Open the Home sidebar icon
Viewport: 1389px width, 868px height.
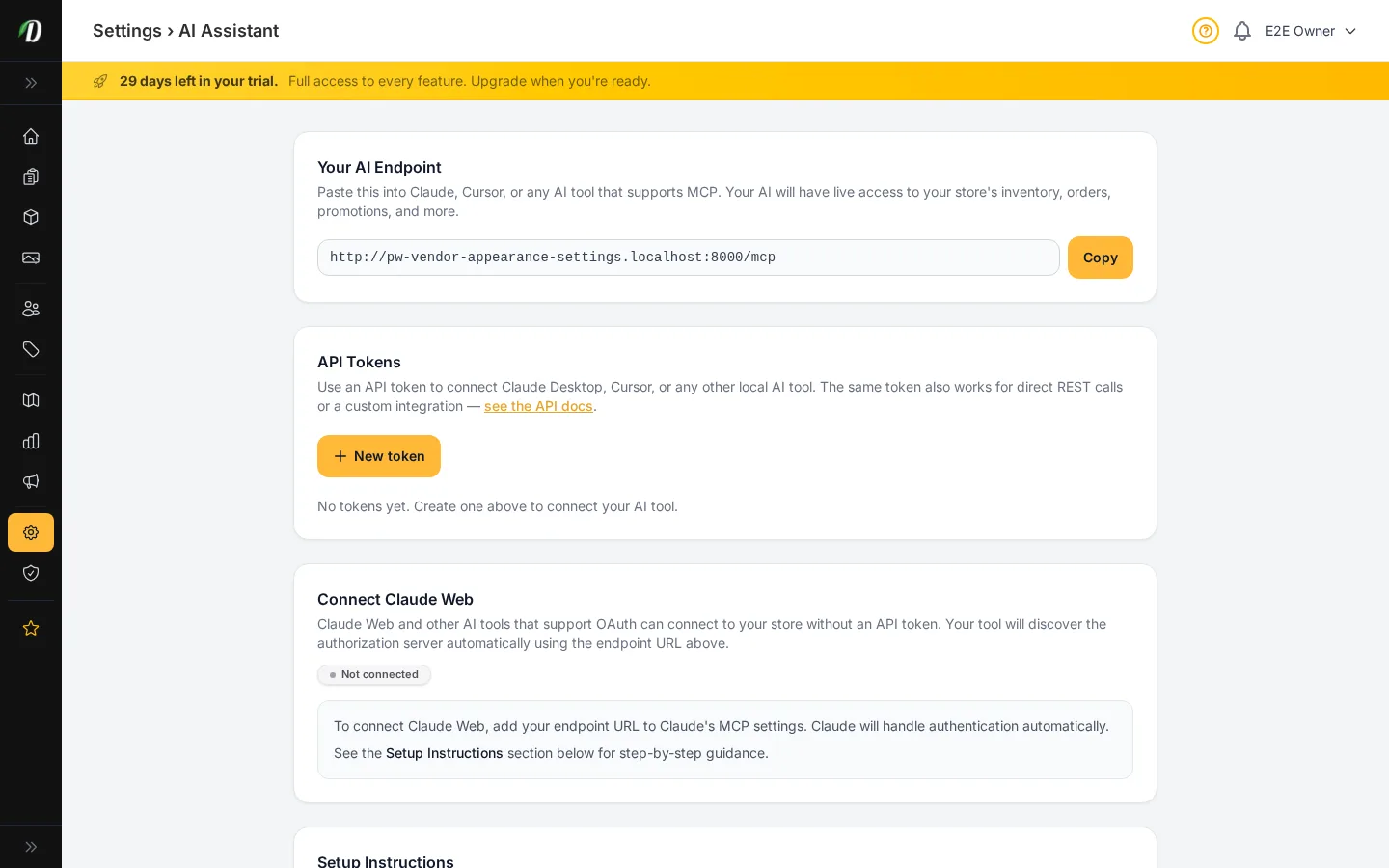click(31, 136)
